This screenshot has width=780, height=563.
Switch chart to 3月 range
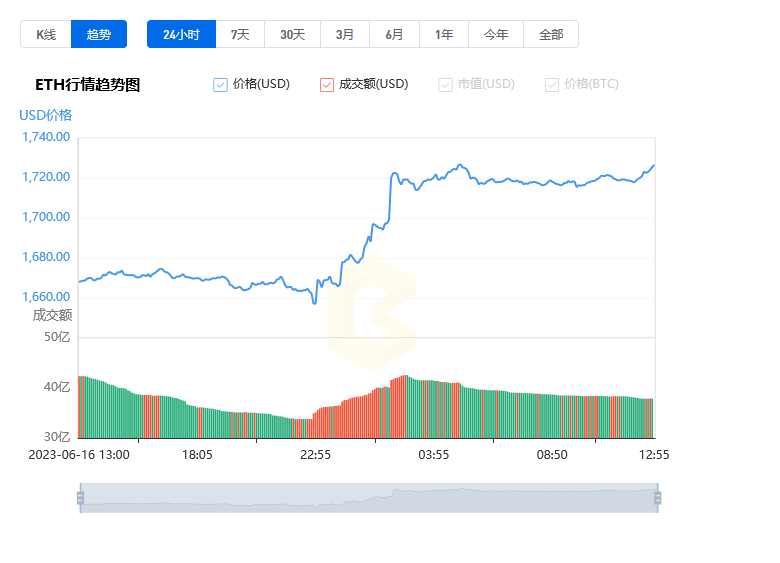[x=345, y=34]
